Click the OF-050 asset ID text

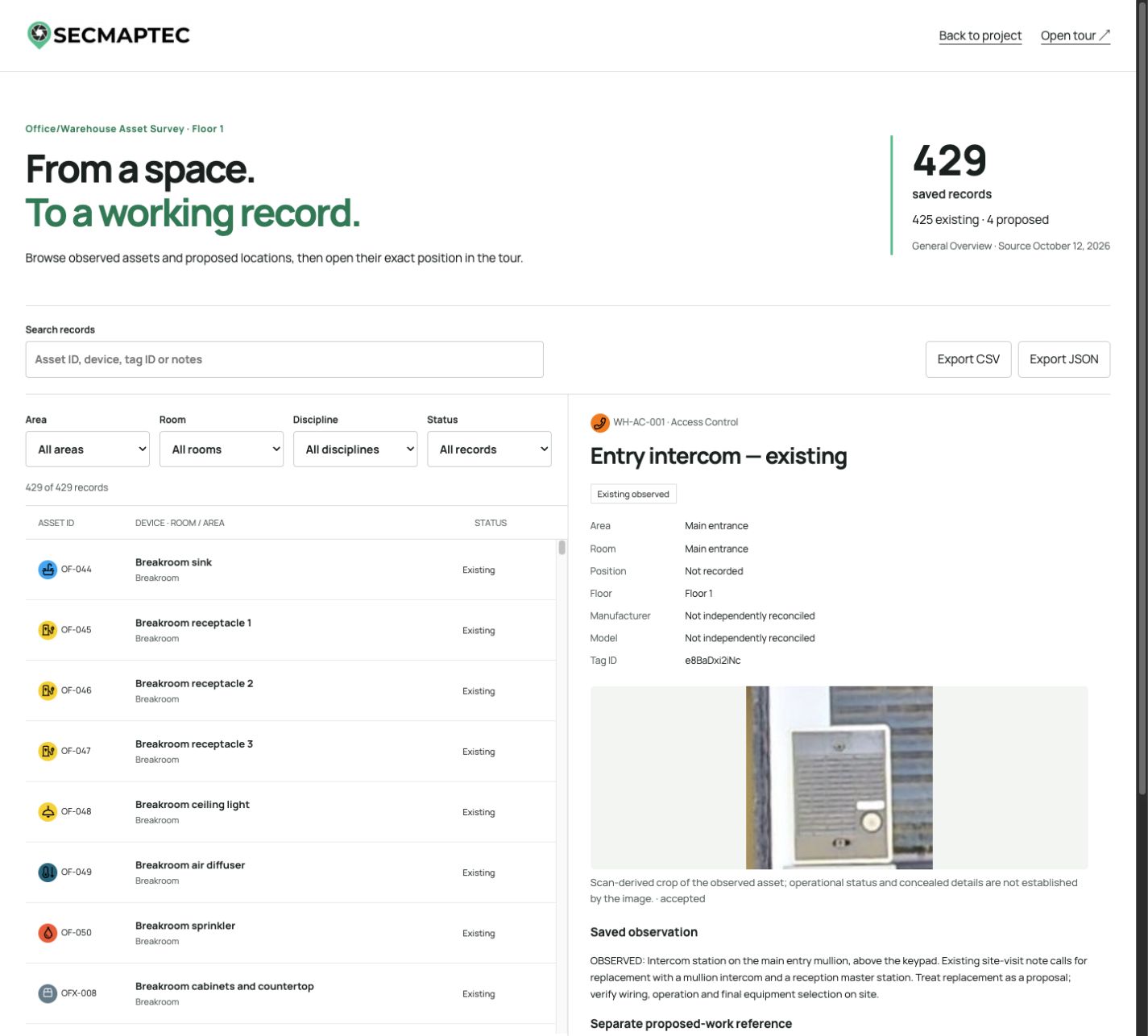point(77,932)
